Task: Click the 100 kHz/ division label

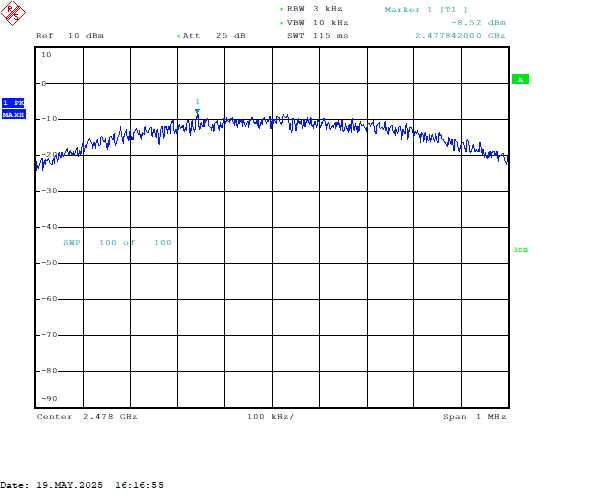Action: pos(270,416)
